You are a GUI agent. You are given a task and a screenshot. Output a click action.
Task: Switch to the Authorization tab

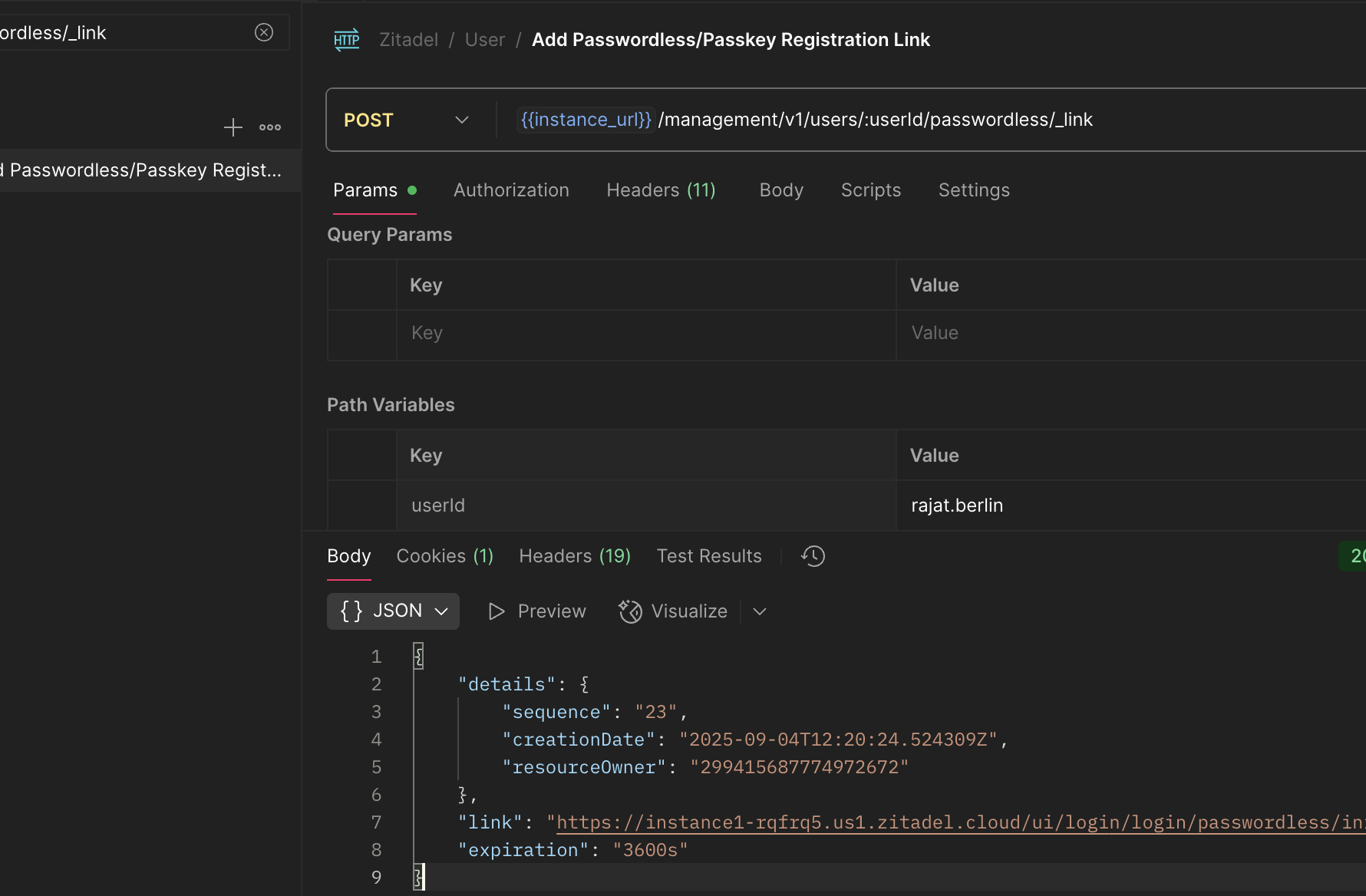511,190
